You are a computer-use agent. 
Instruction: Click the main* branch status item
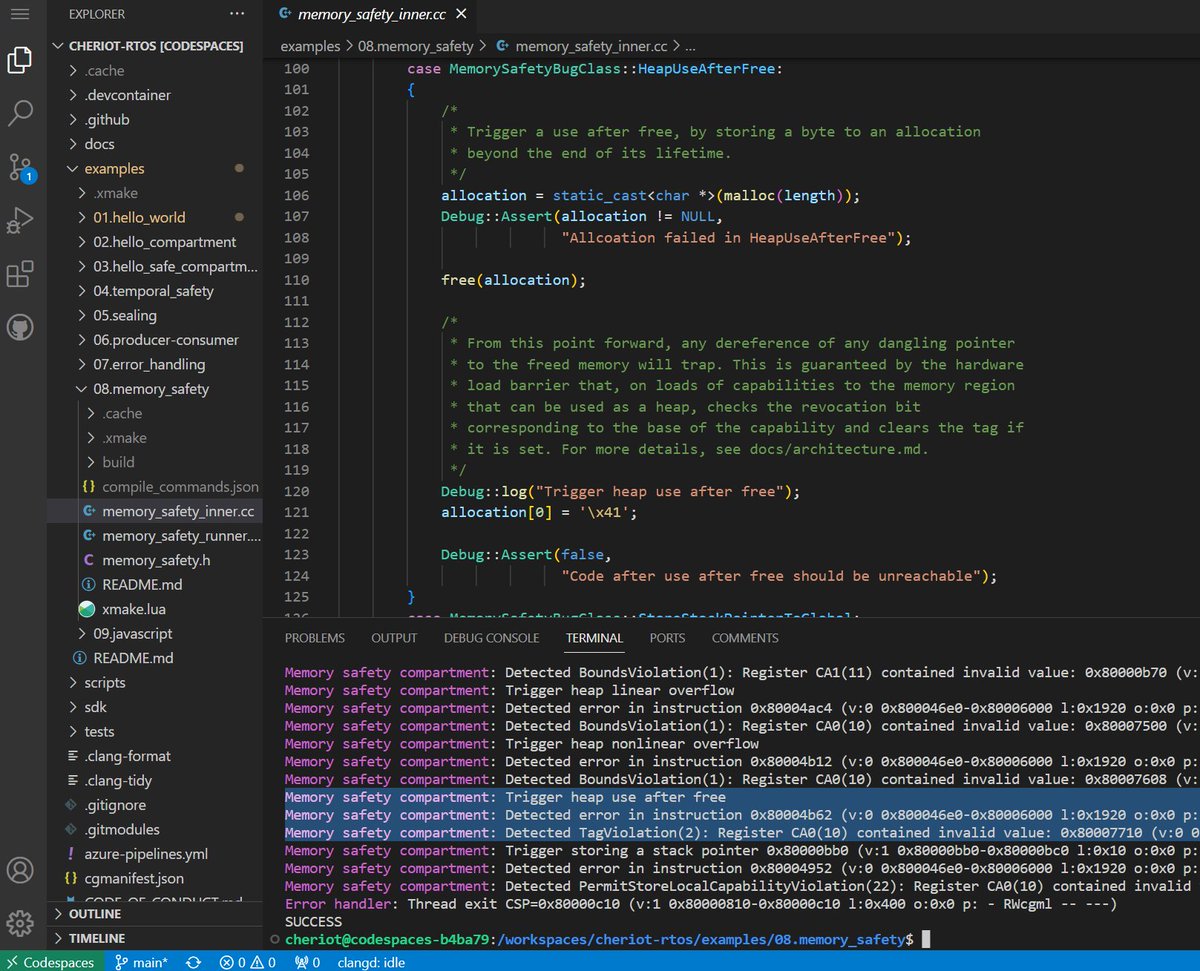[x=141, y=962]
